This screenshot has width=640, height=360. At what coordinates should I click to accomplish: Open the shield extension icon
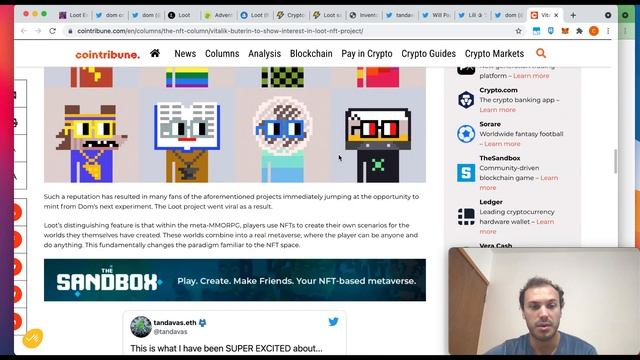(x=551, y=31)
